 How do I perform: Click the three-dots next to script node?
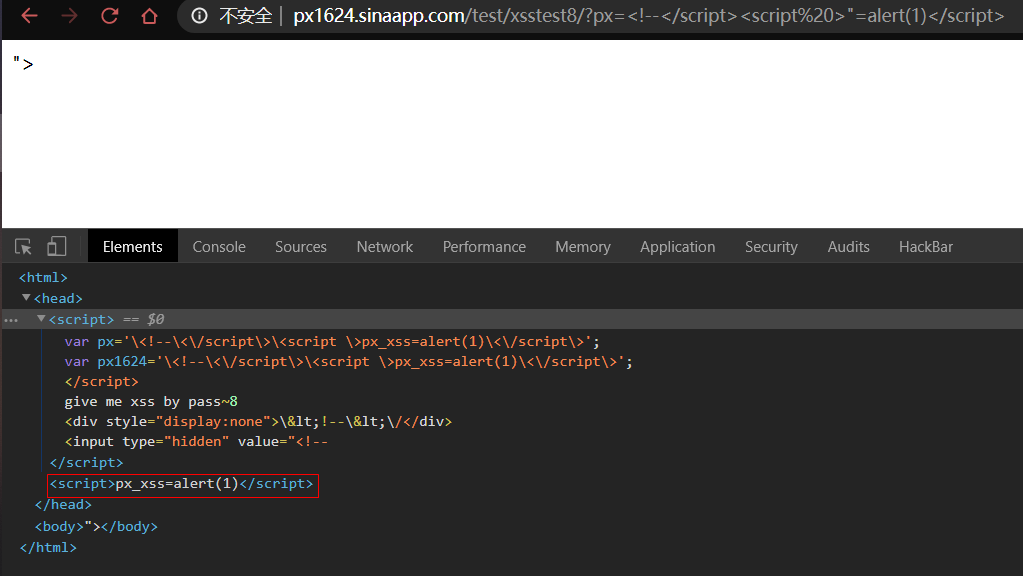pyautogui.click(x=11, y=320)
